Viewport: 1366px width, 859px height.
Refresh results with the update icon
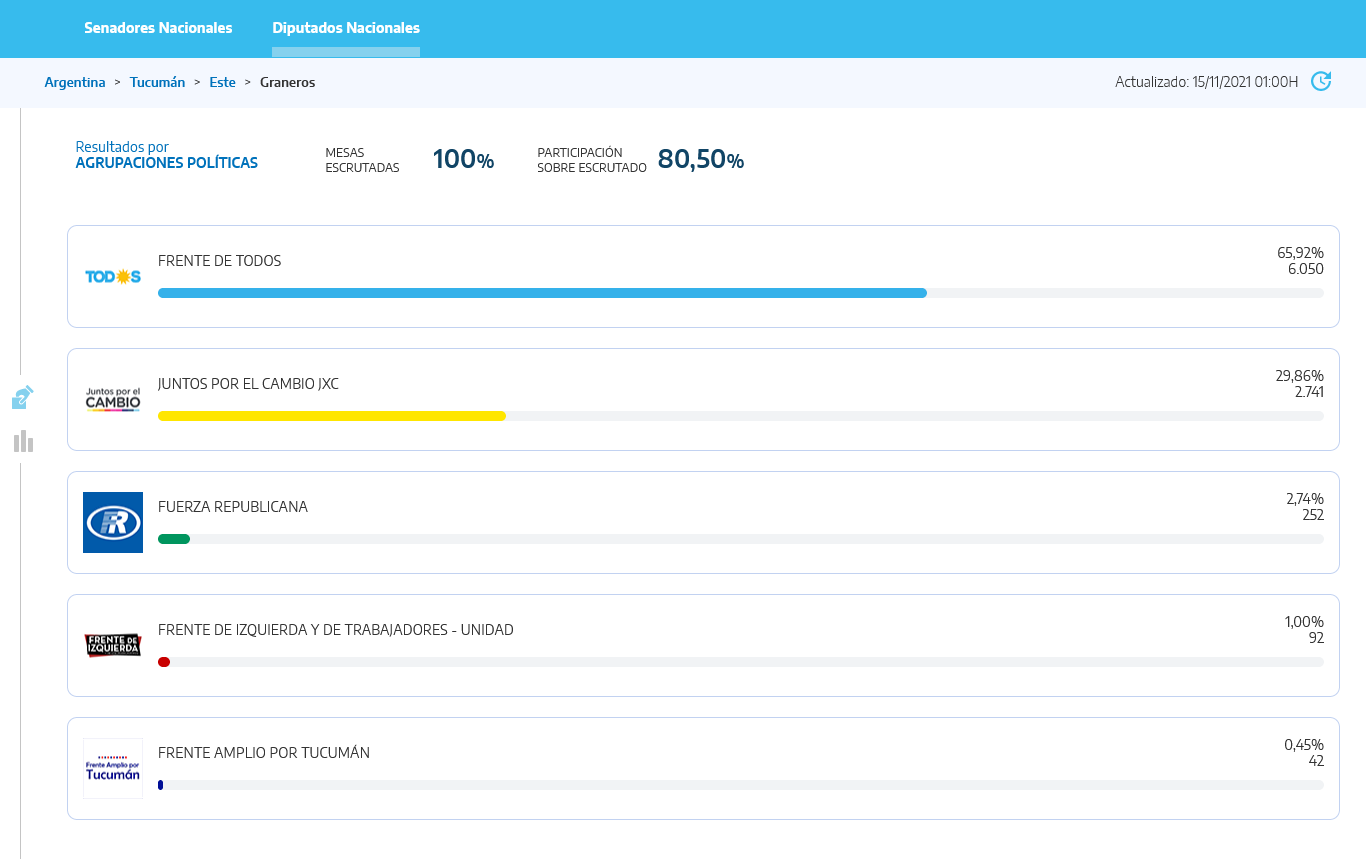1321,81
